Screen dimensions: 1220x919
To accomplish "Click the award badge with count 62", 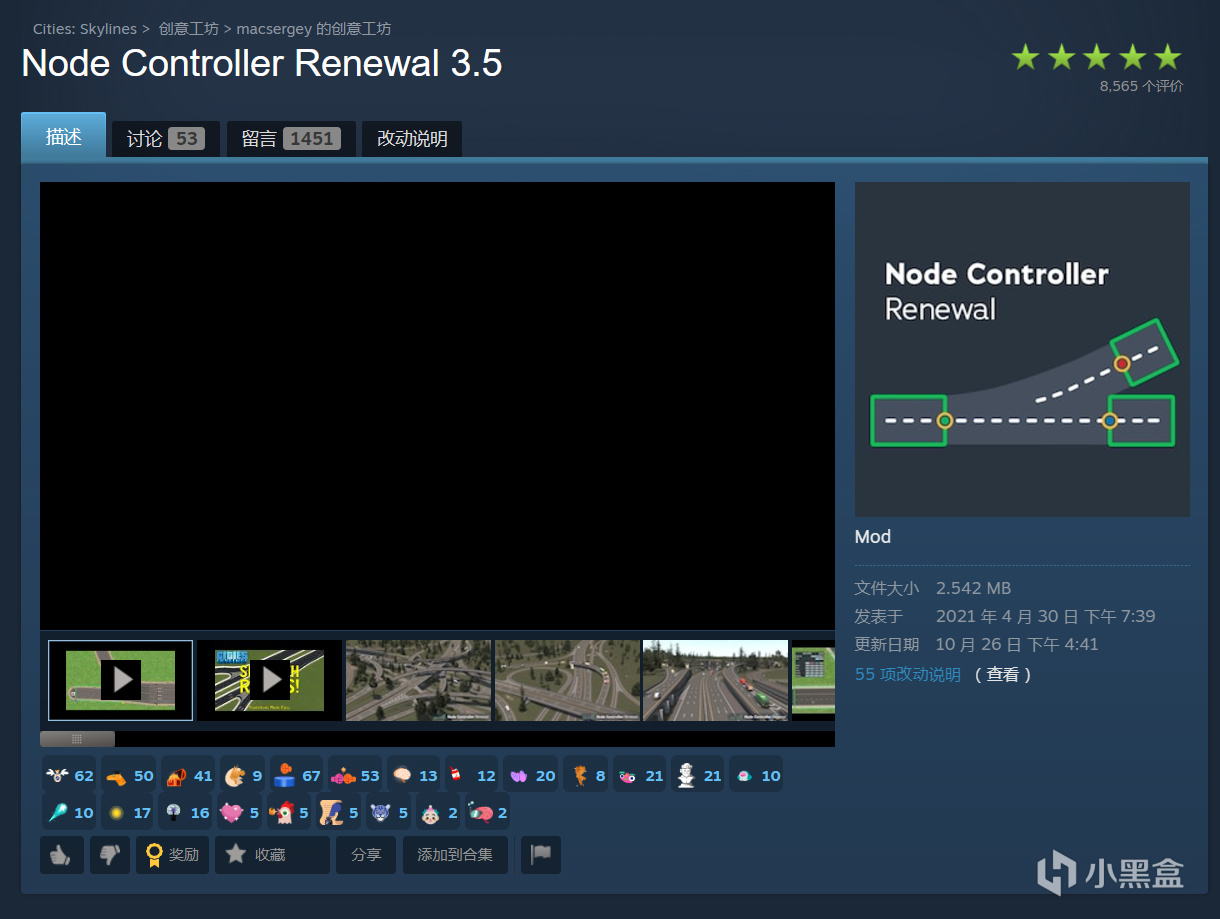I will (69, 775).
